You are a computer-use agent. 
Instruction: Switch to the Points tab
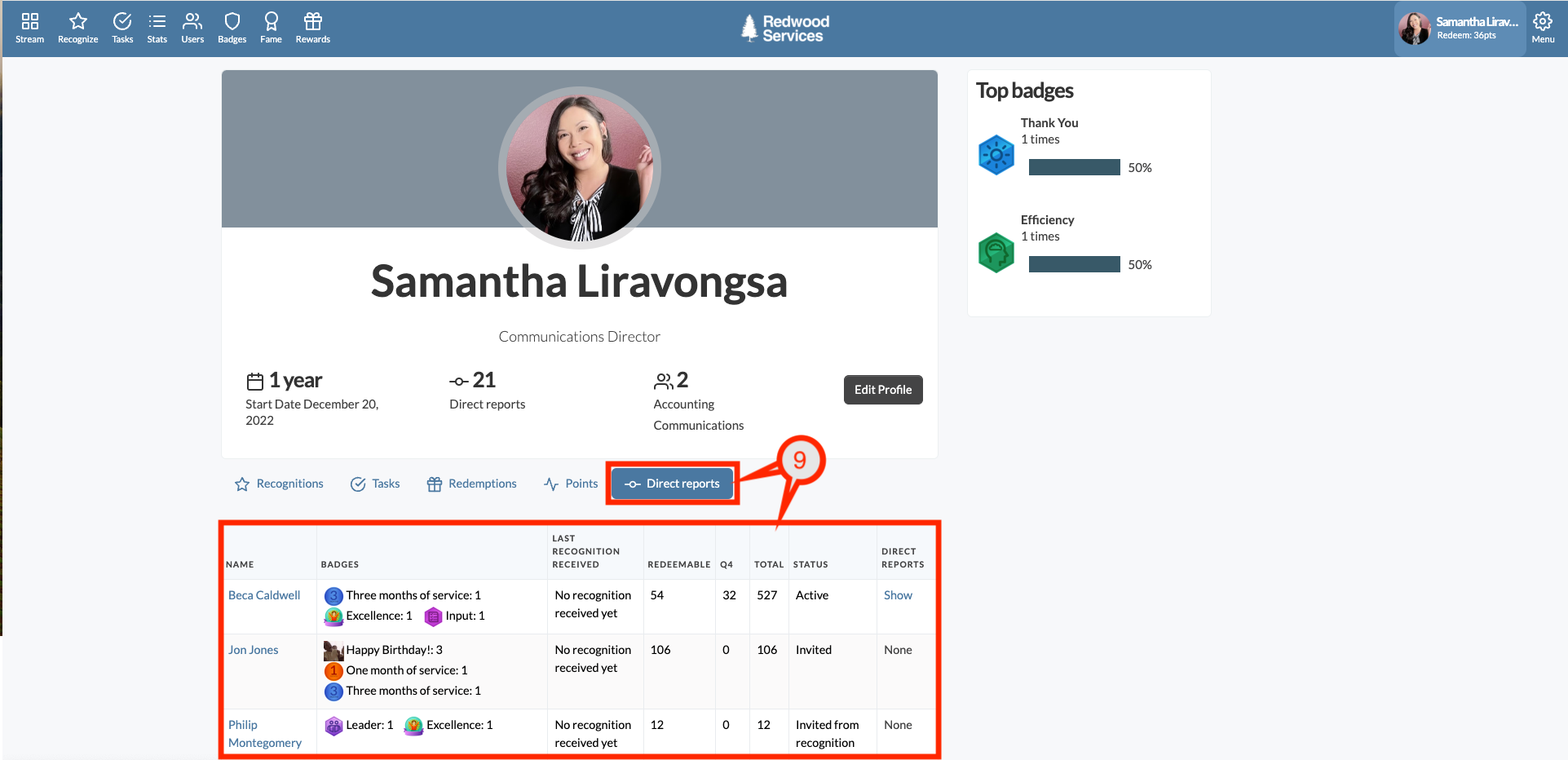(x=571, y=484)
